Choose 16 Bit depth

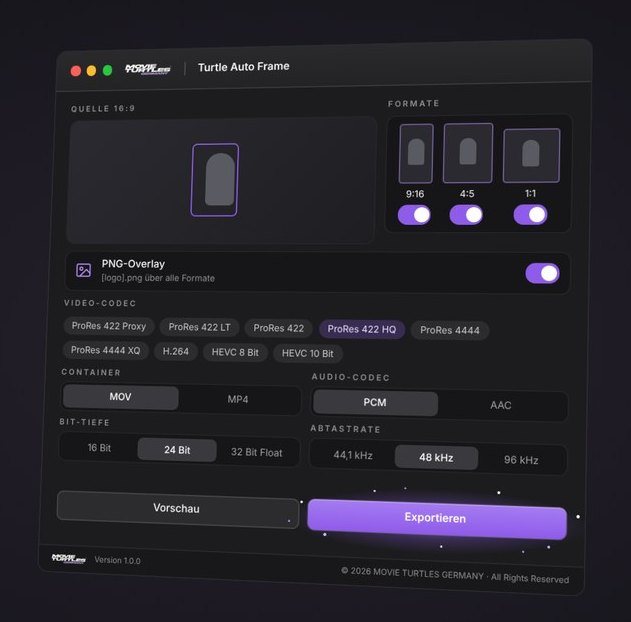[x=99, y=448]
